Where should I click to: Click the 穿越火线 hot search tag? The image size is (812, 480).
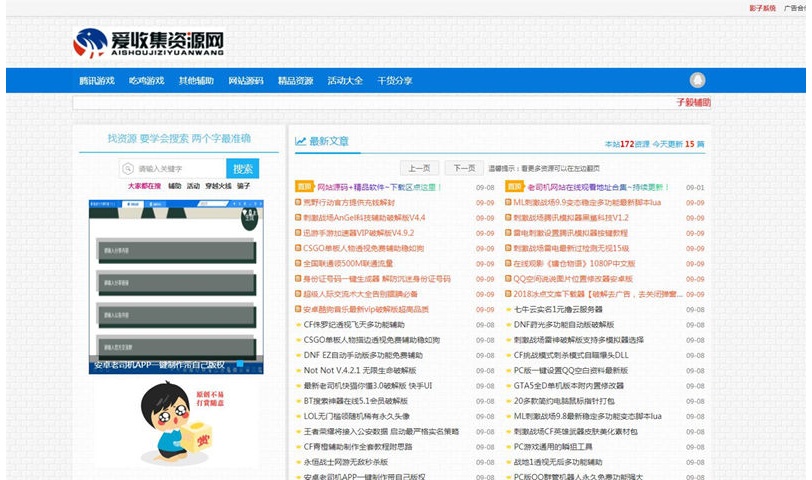[218, 186]
